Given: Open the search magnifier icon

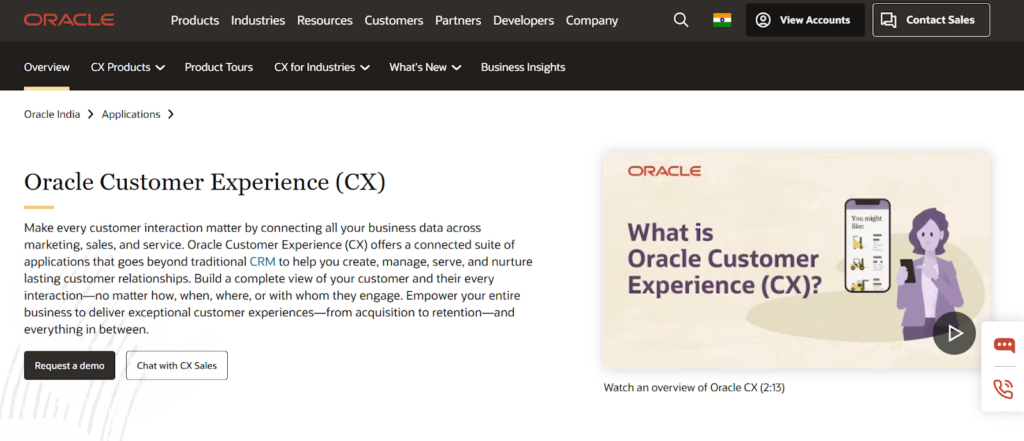Looking at the screenshot, I should [x=681, y=20].
